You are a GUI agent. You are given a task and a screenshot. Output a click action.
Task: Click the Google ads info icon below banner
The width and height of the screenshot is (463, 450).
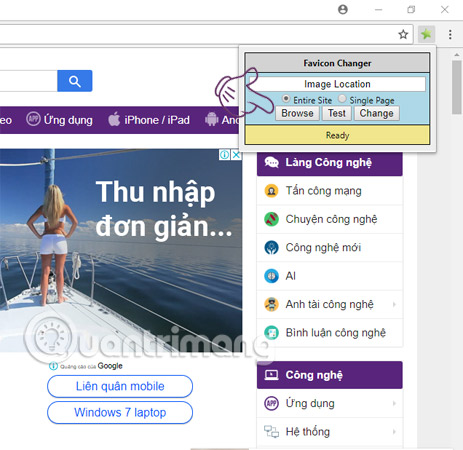click(x=53, y=366)
